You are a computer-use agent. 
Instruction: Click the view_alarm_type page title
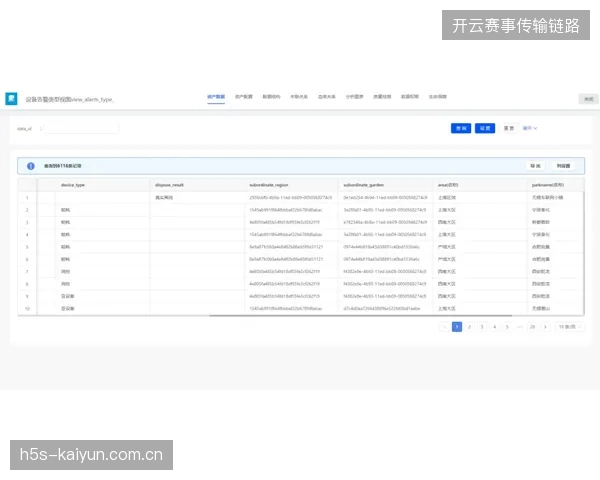click(69, 100)
